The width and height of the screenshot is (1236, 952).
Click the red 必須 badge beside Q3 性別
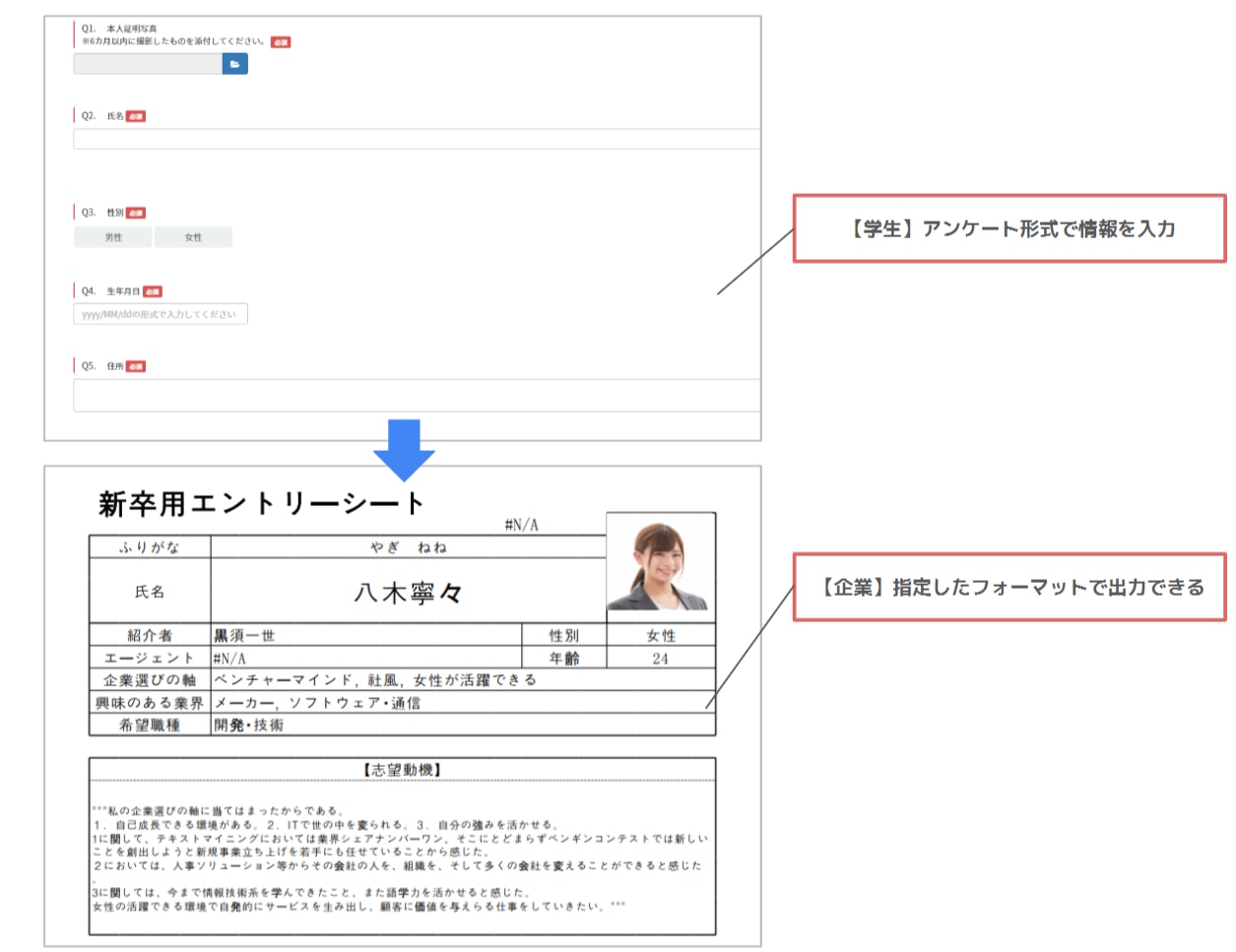(x=136, y=213)
